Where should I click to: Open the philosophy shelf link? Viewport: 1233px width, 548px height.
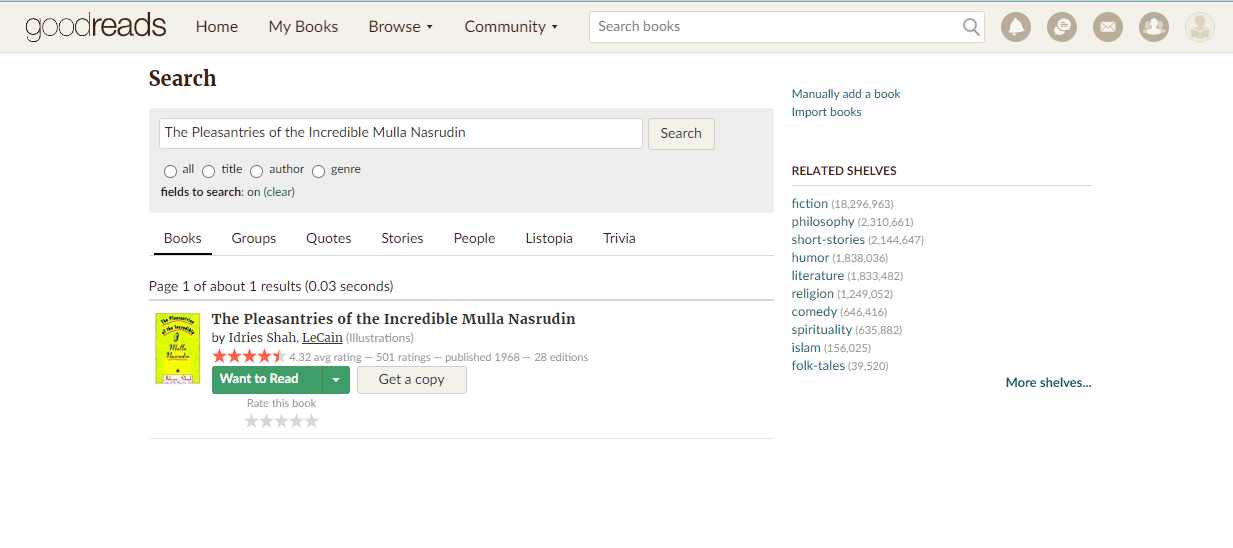pos(823,222)
